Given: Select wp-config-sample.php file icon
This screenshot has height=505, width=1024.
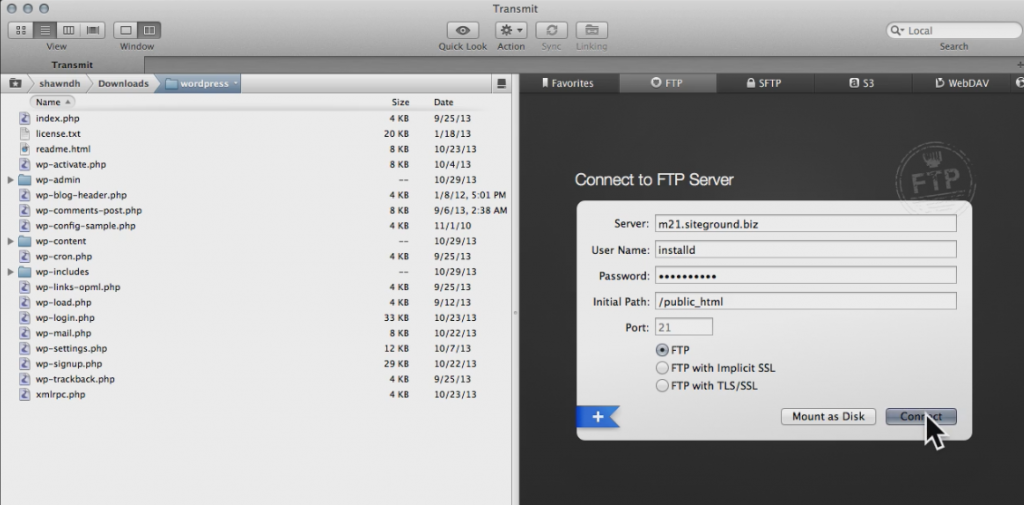Looking at the screenshot, I should point(25,225).
